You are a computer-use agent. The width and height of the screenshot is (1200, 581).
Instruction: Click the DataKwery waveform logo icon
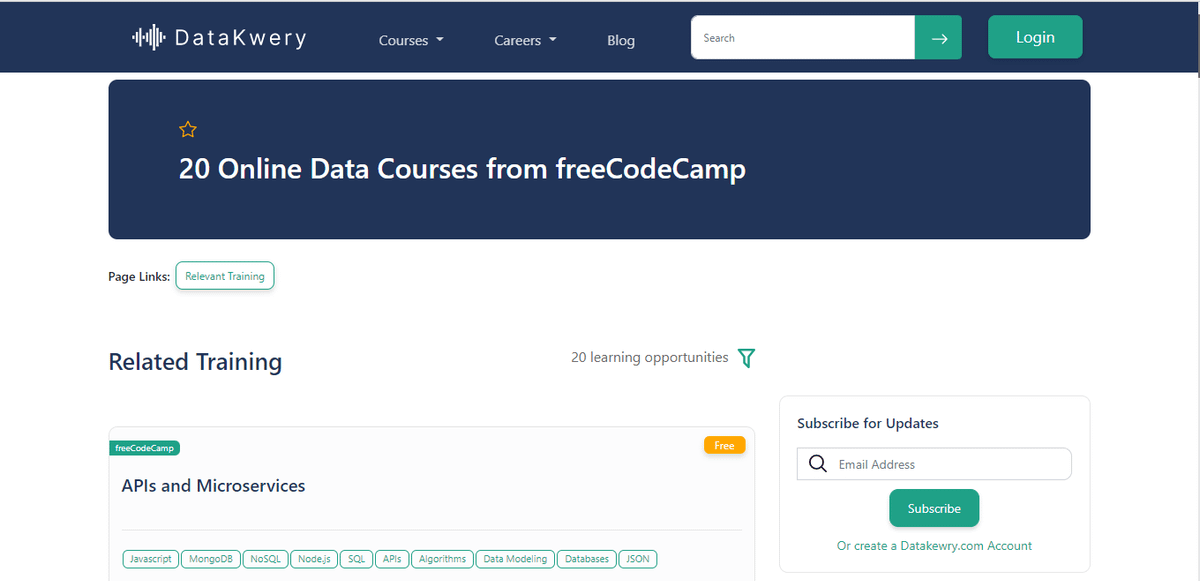click(x=148, y=38)
